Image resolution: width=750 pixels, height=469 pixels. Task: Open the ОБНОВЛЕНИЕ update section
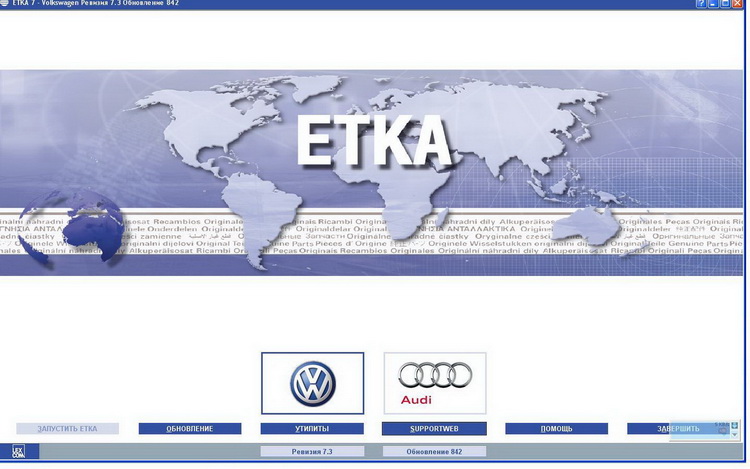coord(190,429)
